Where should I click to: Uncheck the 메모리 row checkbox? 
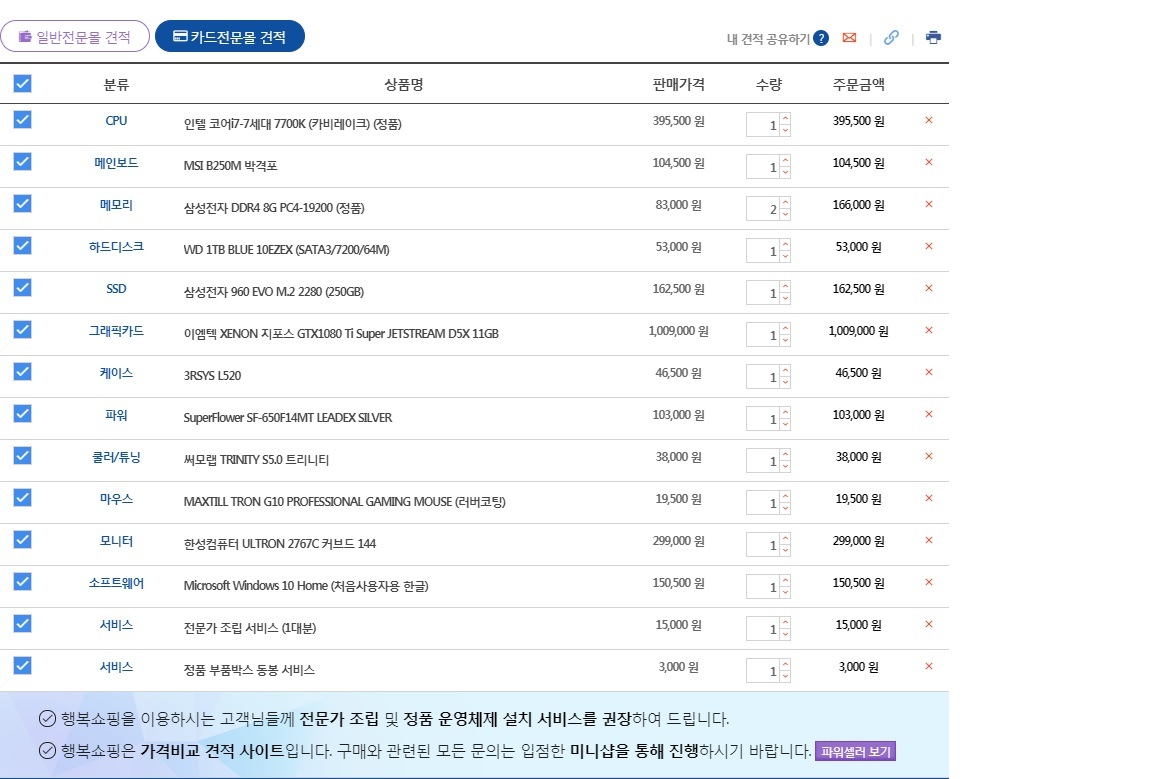pos(23,203)
